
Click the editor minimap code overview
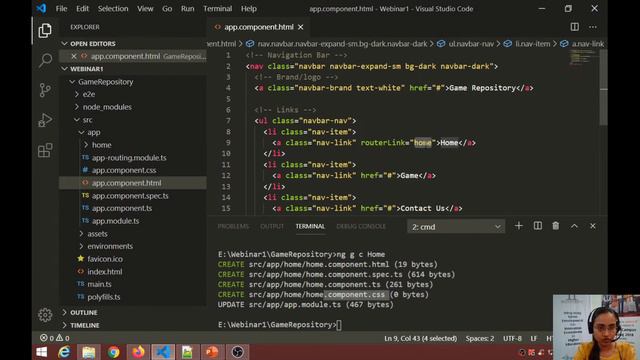coord(584,57)
